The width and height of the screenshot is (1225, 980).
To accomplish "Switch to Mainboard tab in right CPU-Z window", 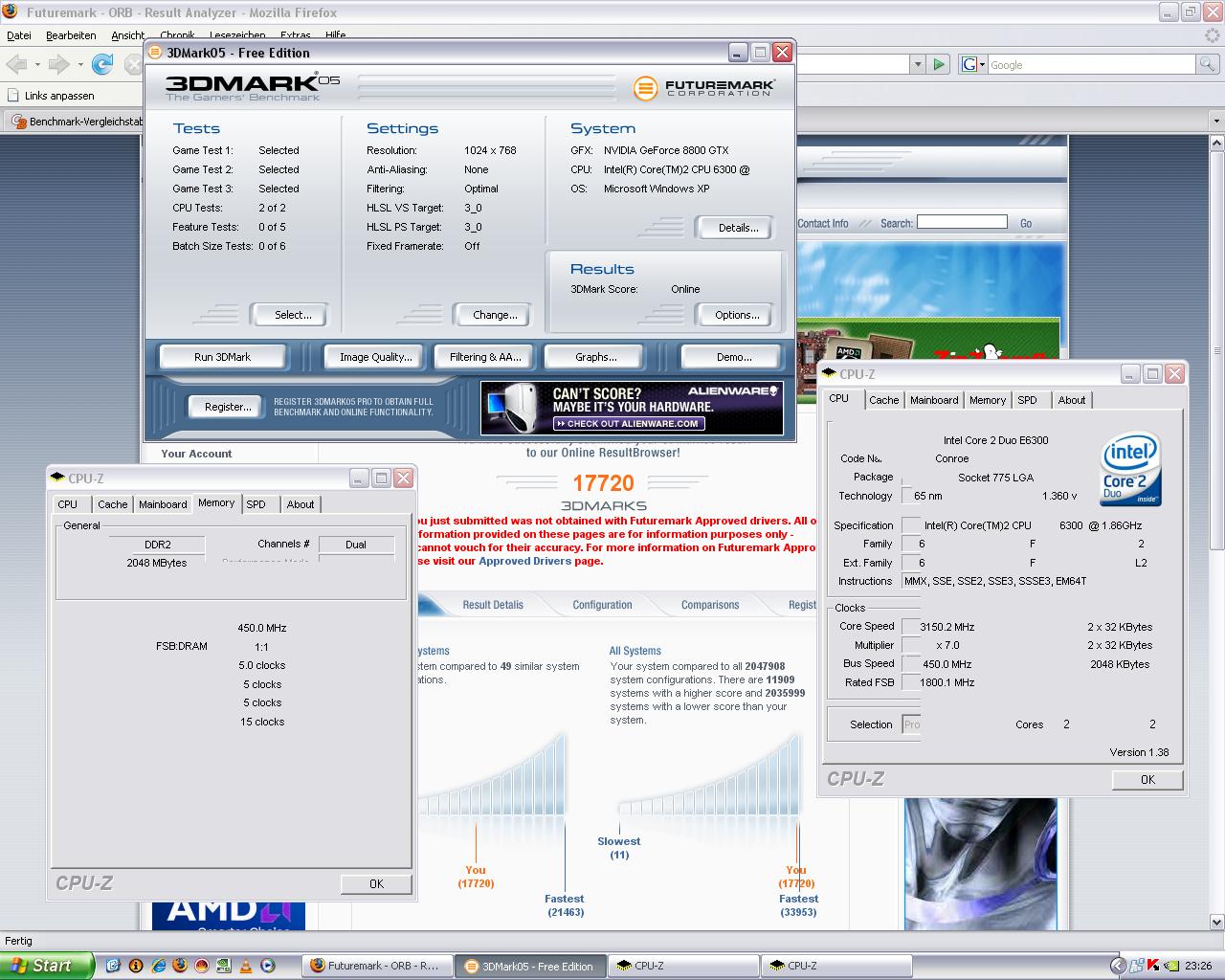I will point(934,400).
